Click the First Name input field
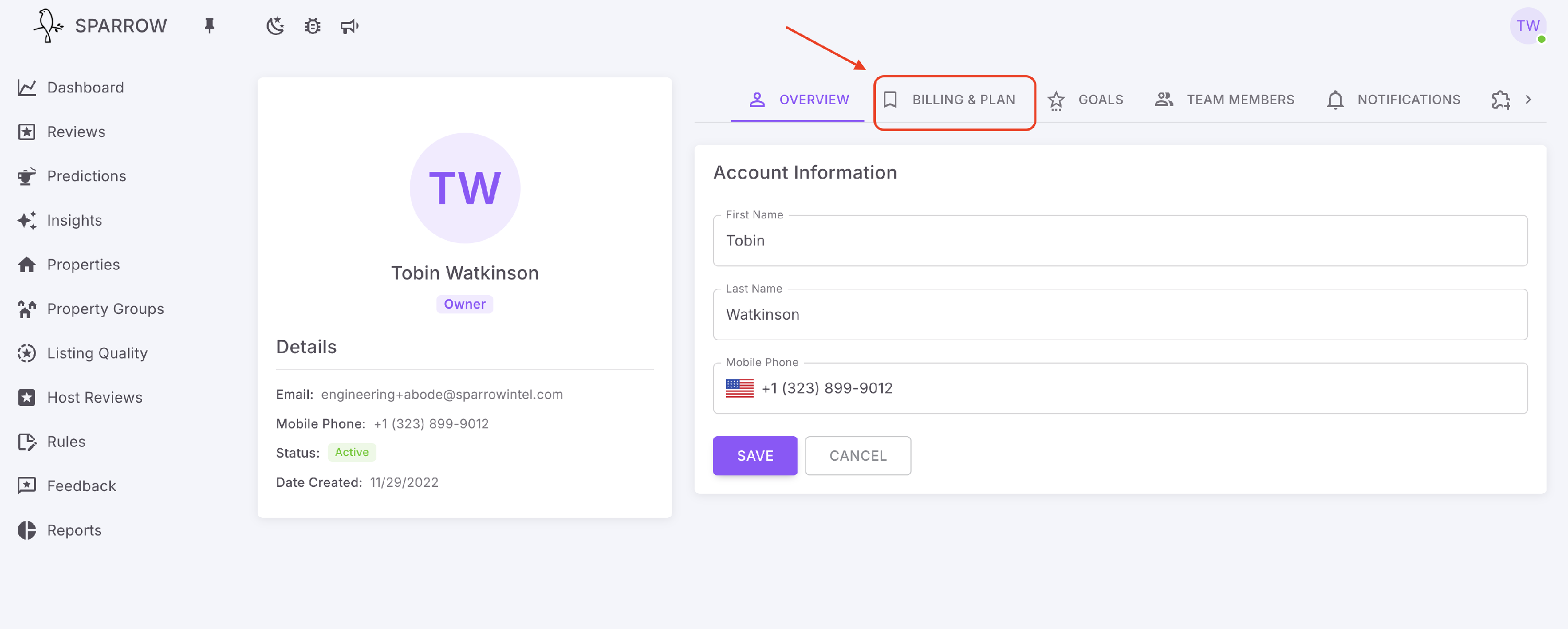 (x=1120, y=241)
